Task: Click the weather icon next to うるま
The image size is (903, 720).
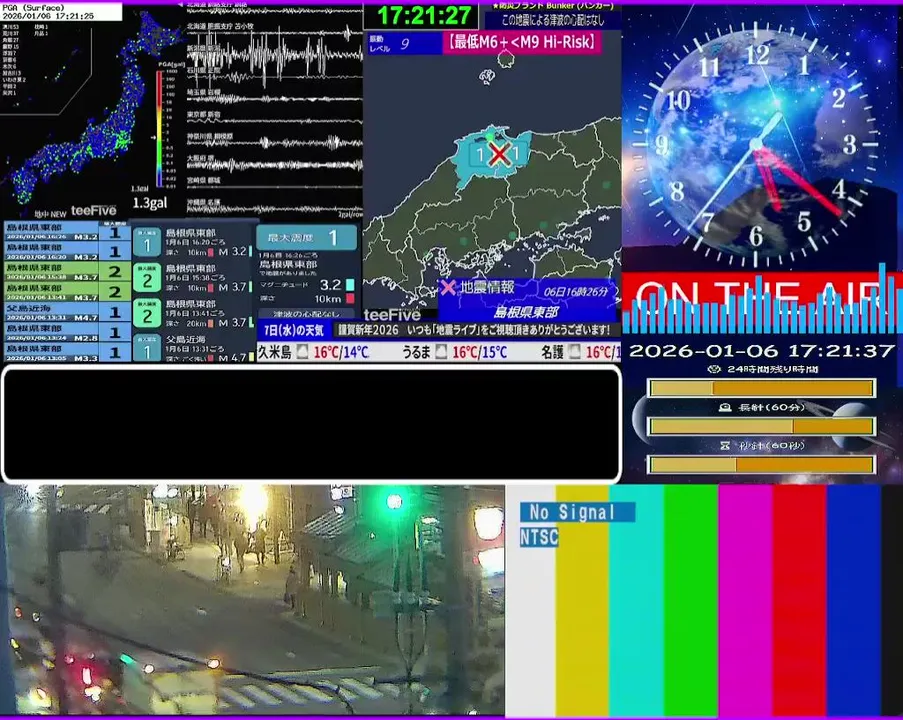Action: tap(441, 352)
